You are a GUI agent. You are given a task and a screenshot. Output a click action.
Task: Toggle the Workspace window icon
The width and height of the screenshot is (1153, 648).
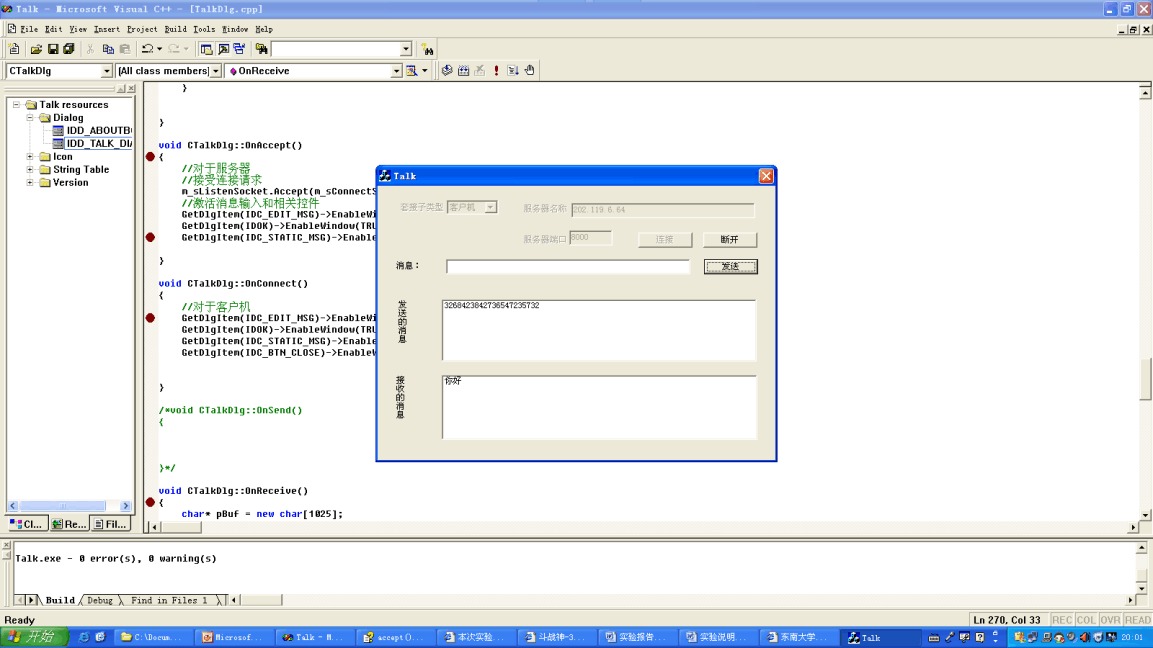(x=207, y=49)
